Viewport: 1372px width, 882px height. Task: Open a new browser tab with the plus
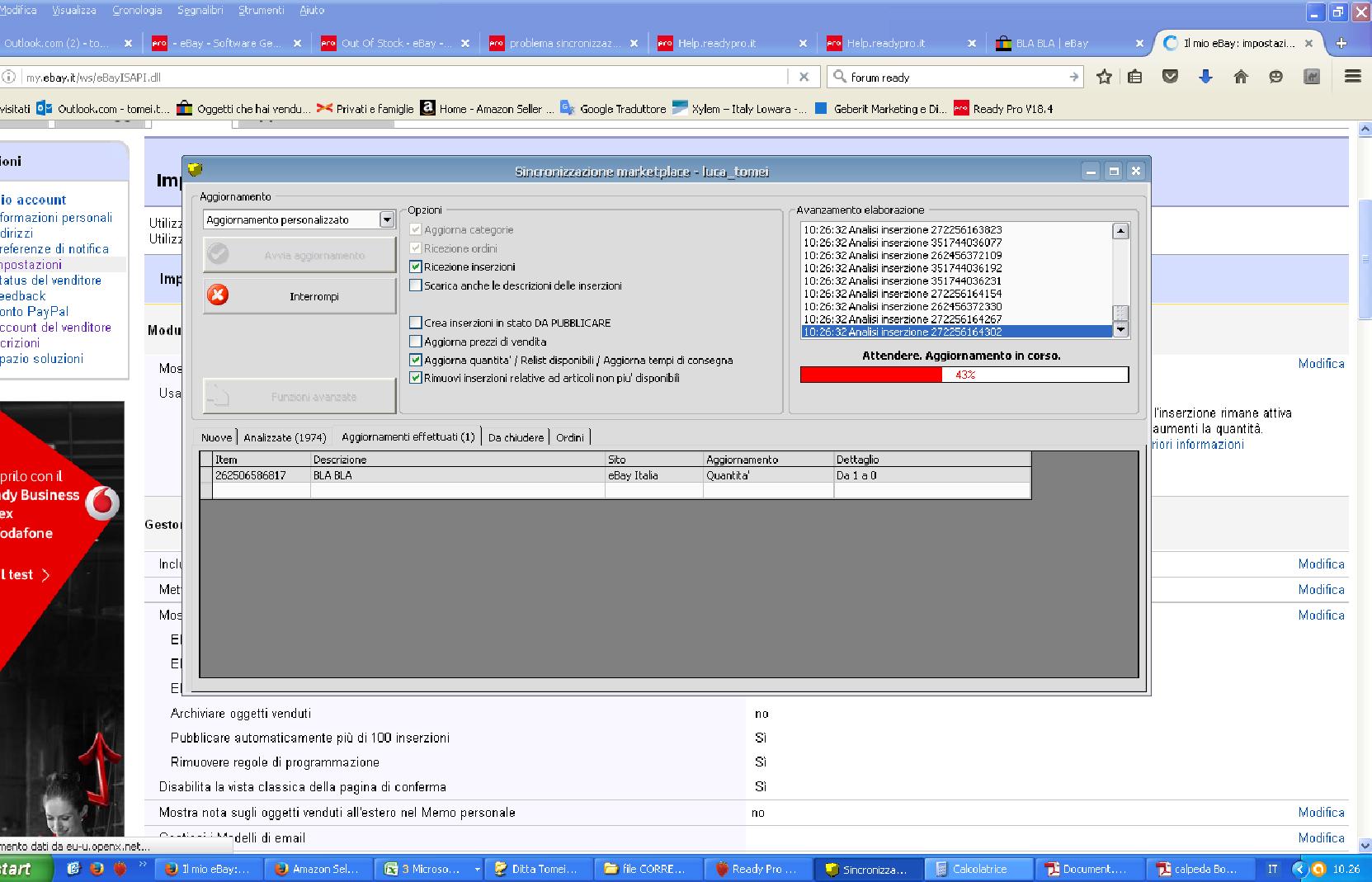(1341, 43)
